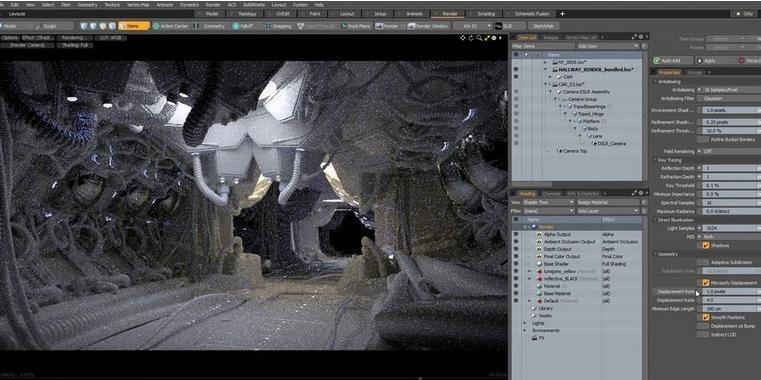Image resolution: width=761 pixels, height=380 pixels.
Task: Select the Polygons selection mode icon
Action: (103, 26)
